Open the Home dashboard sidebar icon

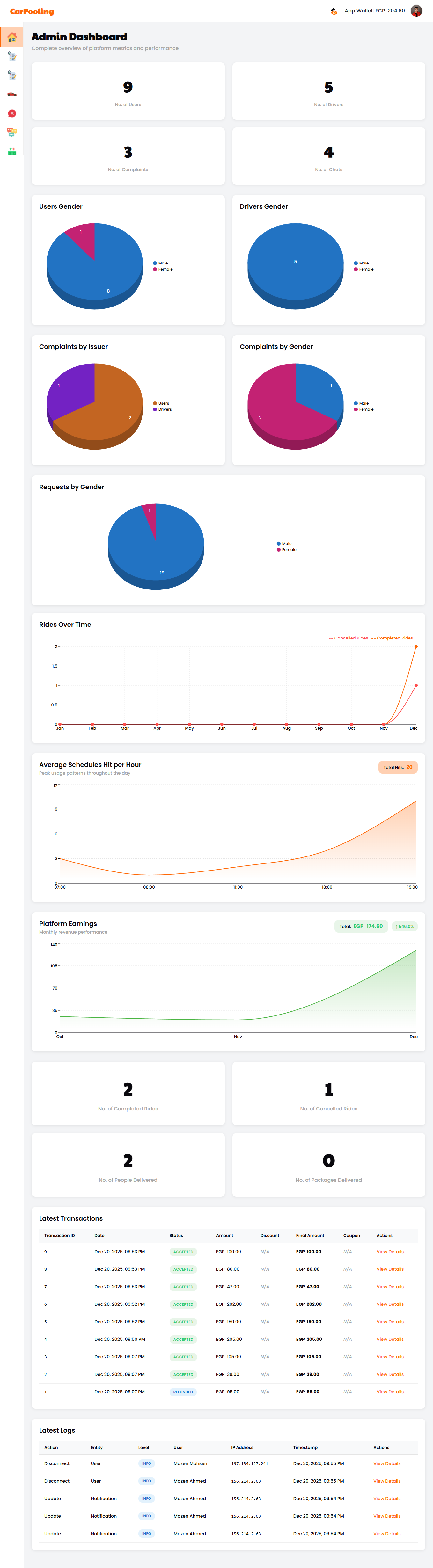(11, 37)
